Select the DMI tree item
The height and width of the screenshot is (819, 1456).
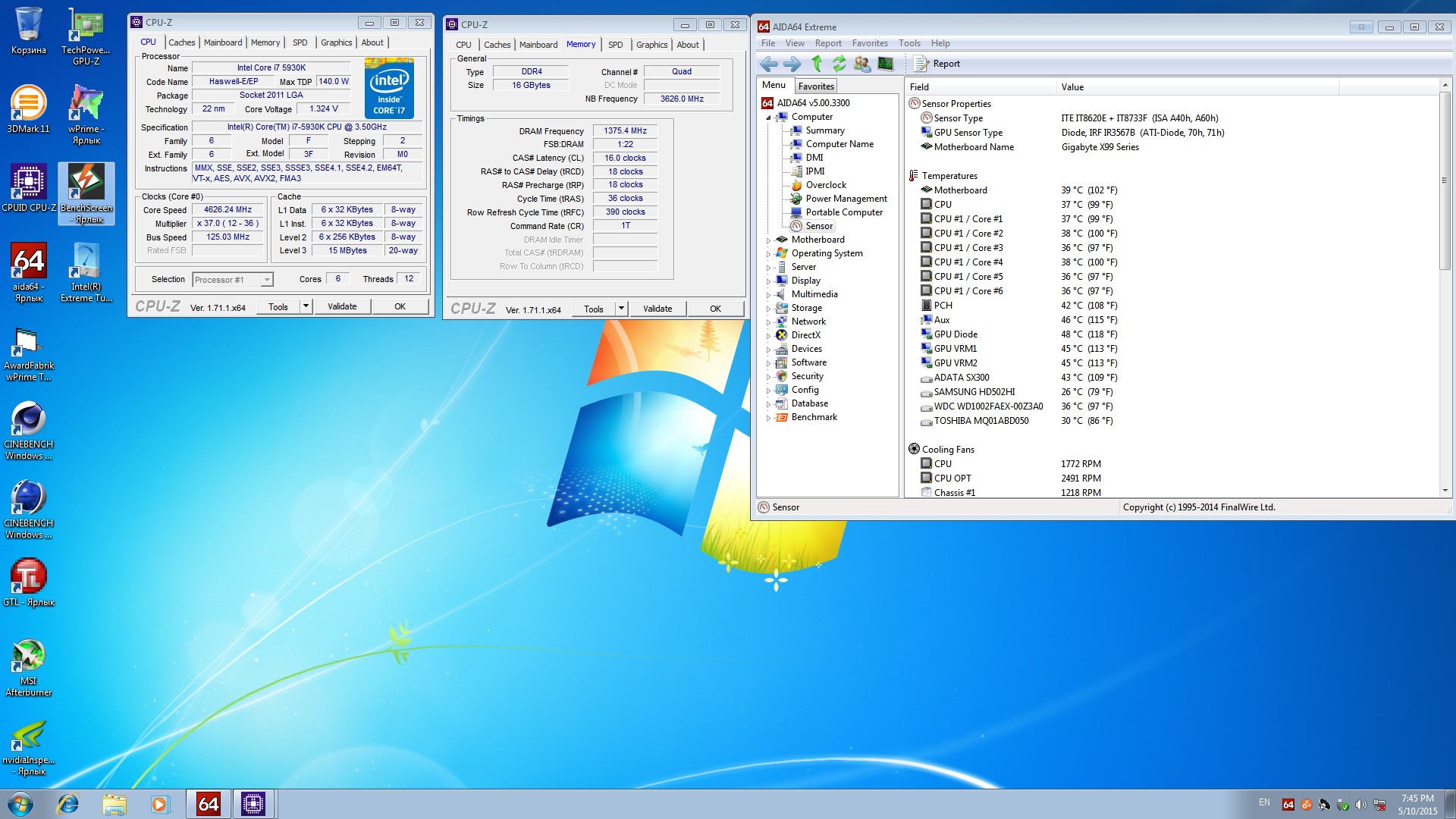tap(814, 158)
